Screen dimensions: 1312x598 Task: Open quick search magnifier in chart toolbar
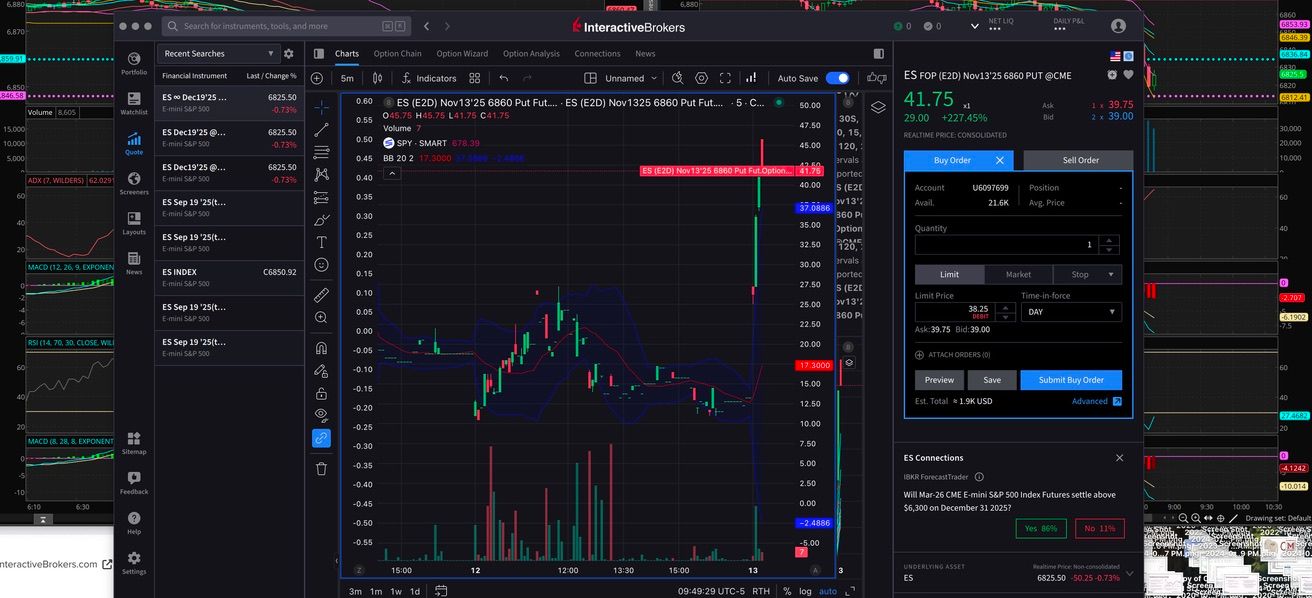[x=677, y=78]
